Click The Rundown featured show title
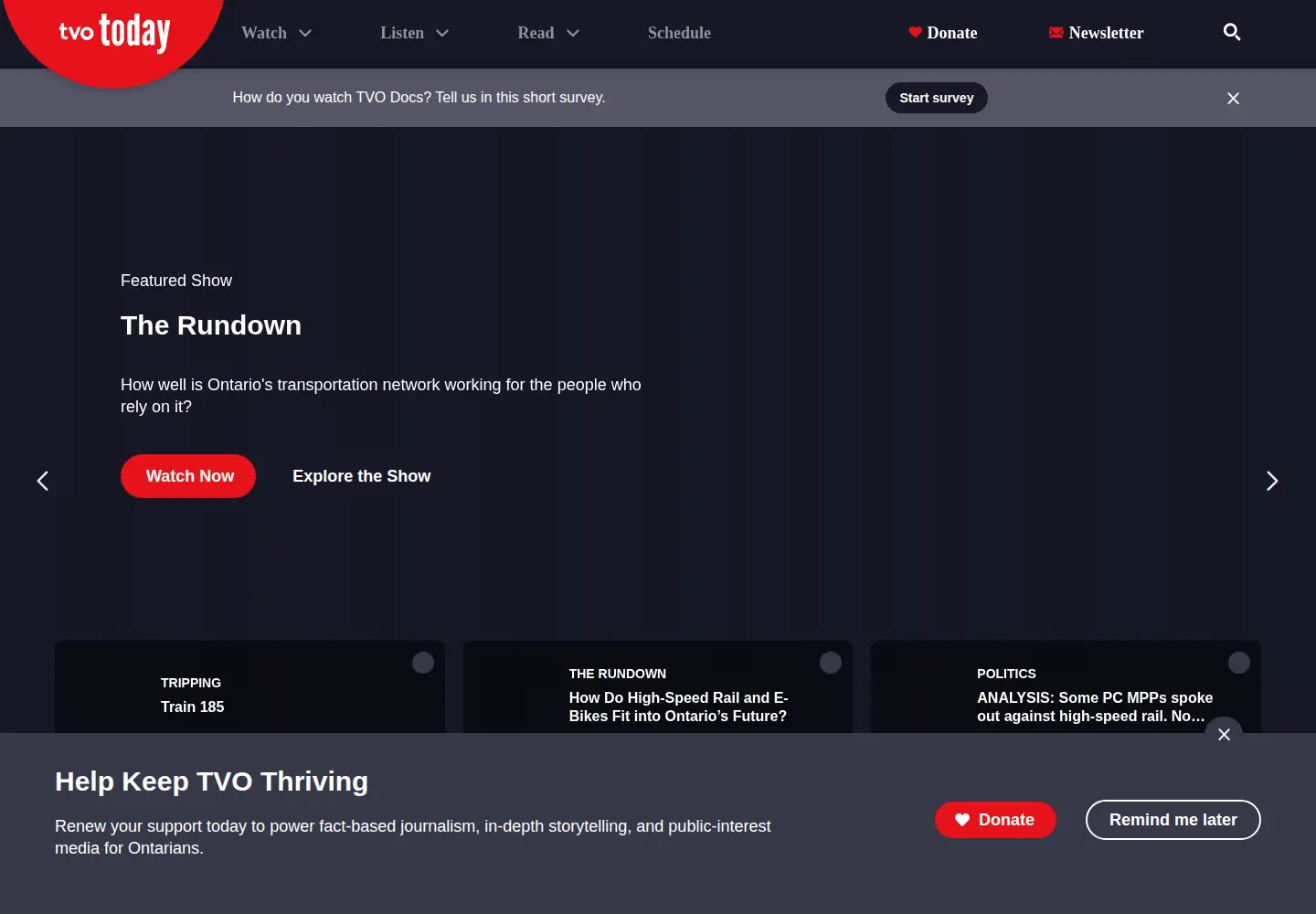The width and height of the screenshot is (1316, 914). coord(211,325)
